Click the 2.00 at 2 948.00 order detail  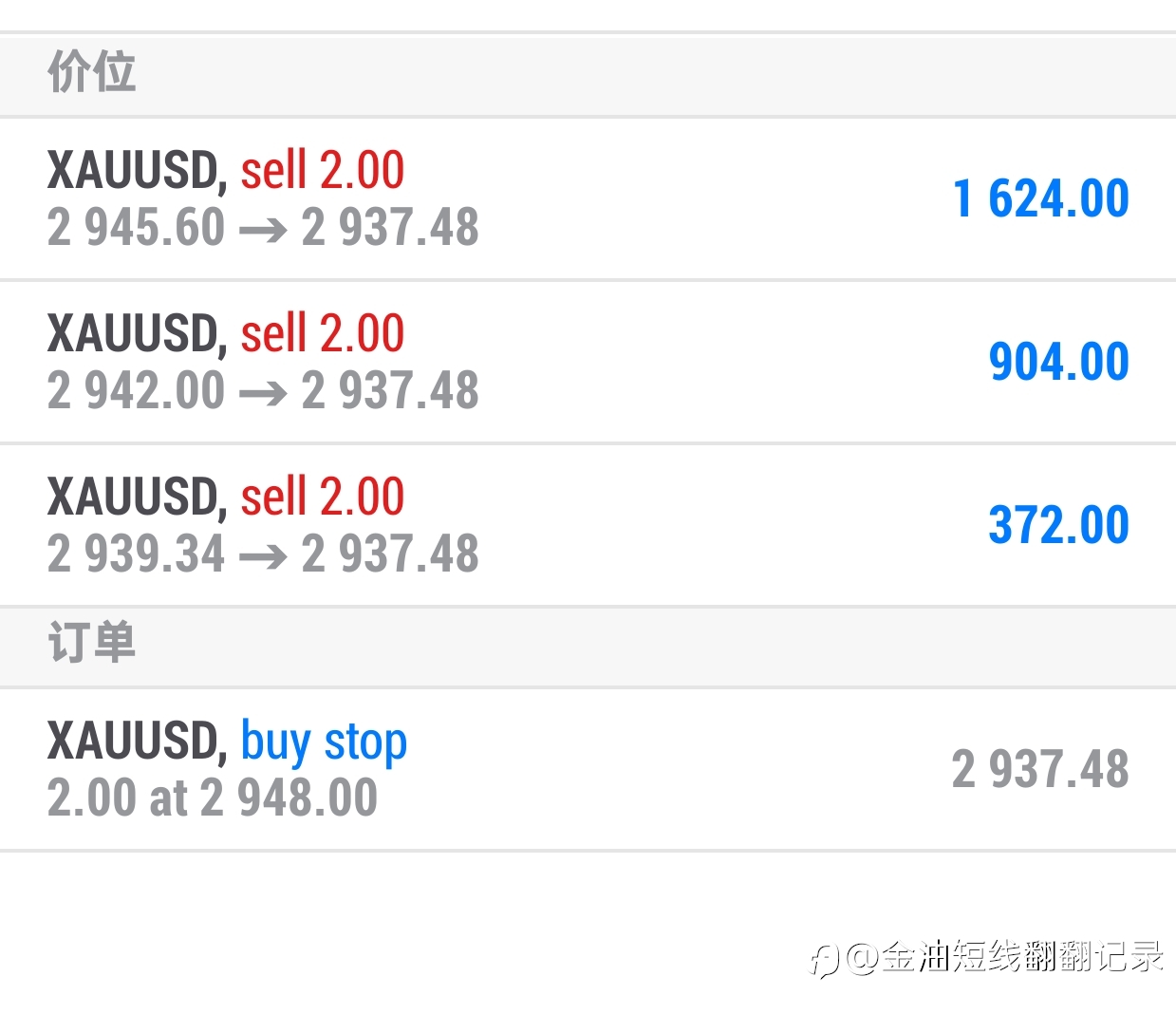click(x=213, y=798)
